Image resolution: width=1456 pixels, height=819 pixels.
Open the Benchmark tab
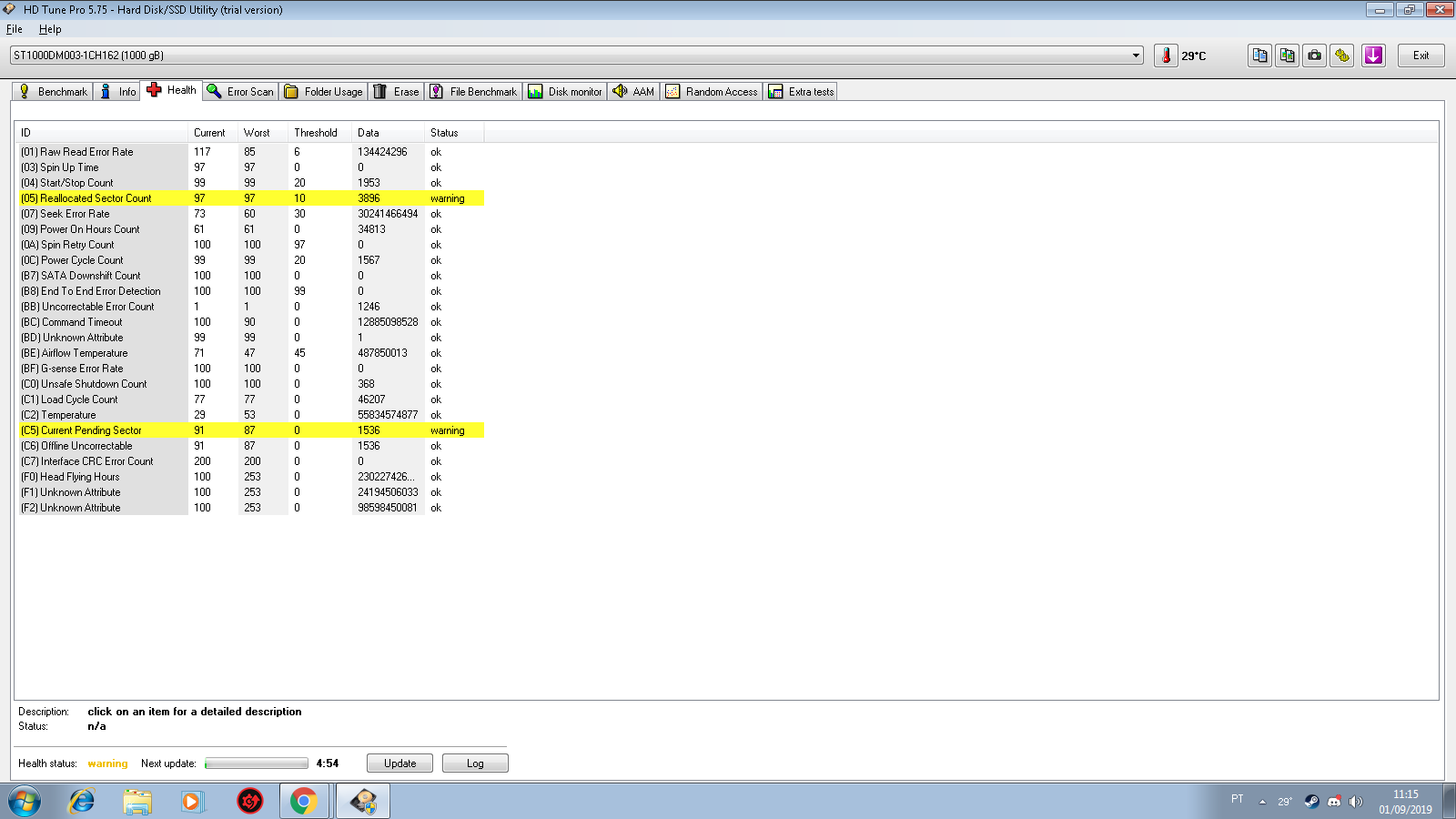pos(53,91)
